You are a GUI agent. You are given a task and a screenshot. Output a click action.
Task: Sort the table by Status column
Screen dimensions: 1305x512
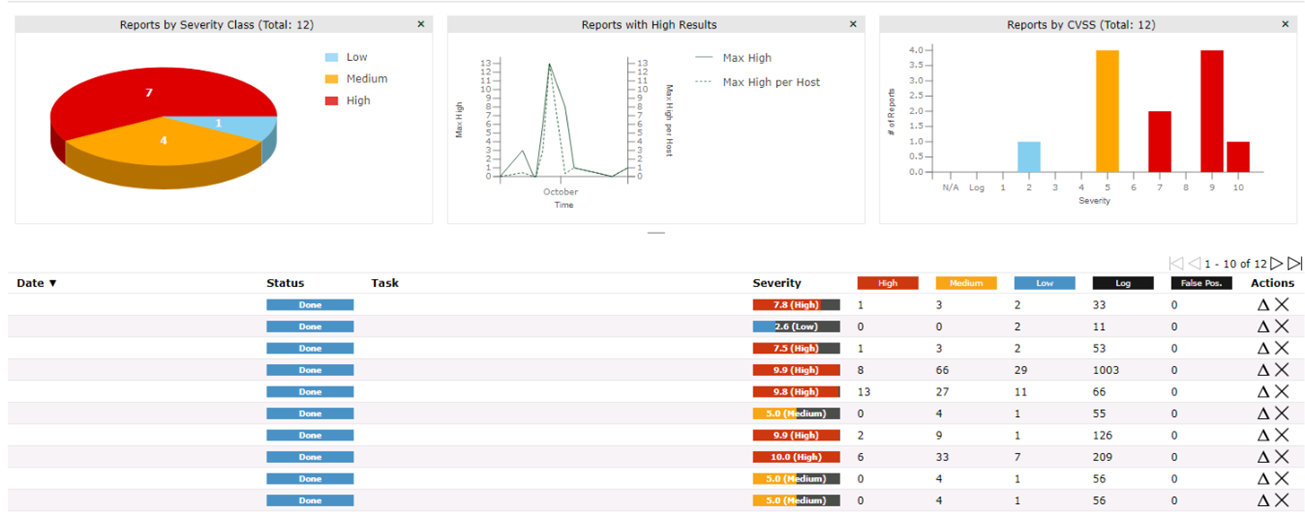285,283
